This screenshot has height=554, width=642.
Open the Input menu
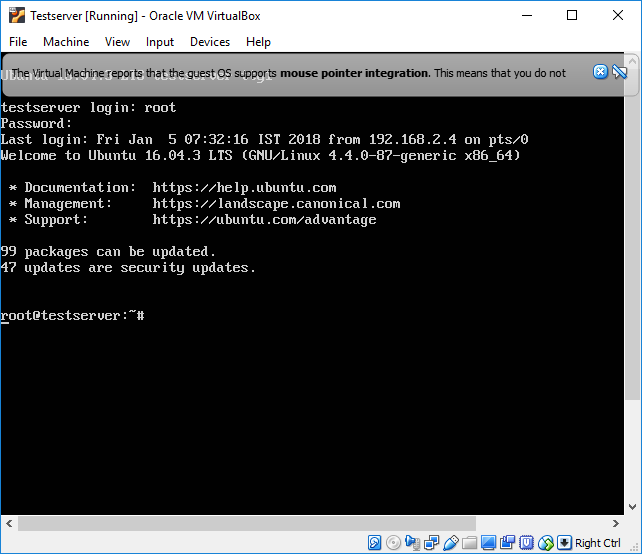pos(160,42)
